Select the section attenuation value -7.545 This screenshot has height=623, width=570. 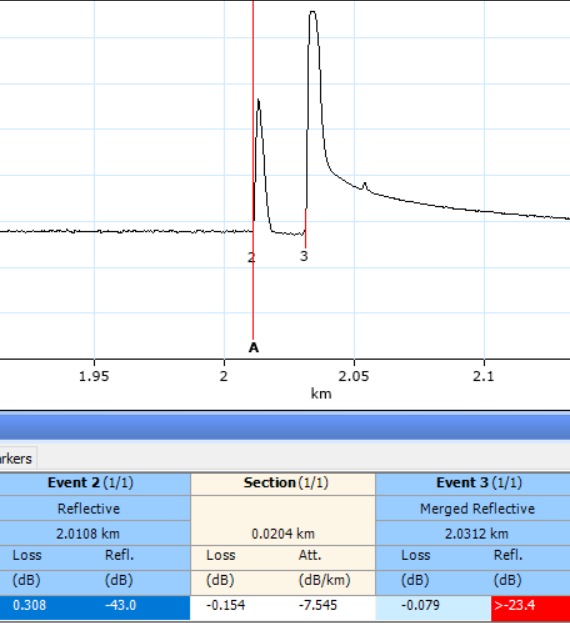click(x=318, y=605)
